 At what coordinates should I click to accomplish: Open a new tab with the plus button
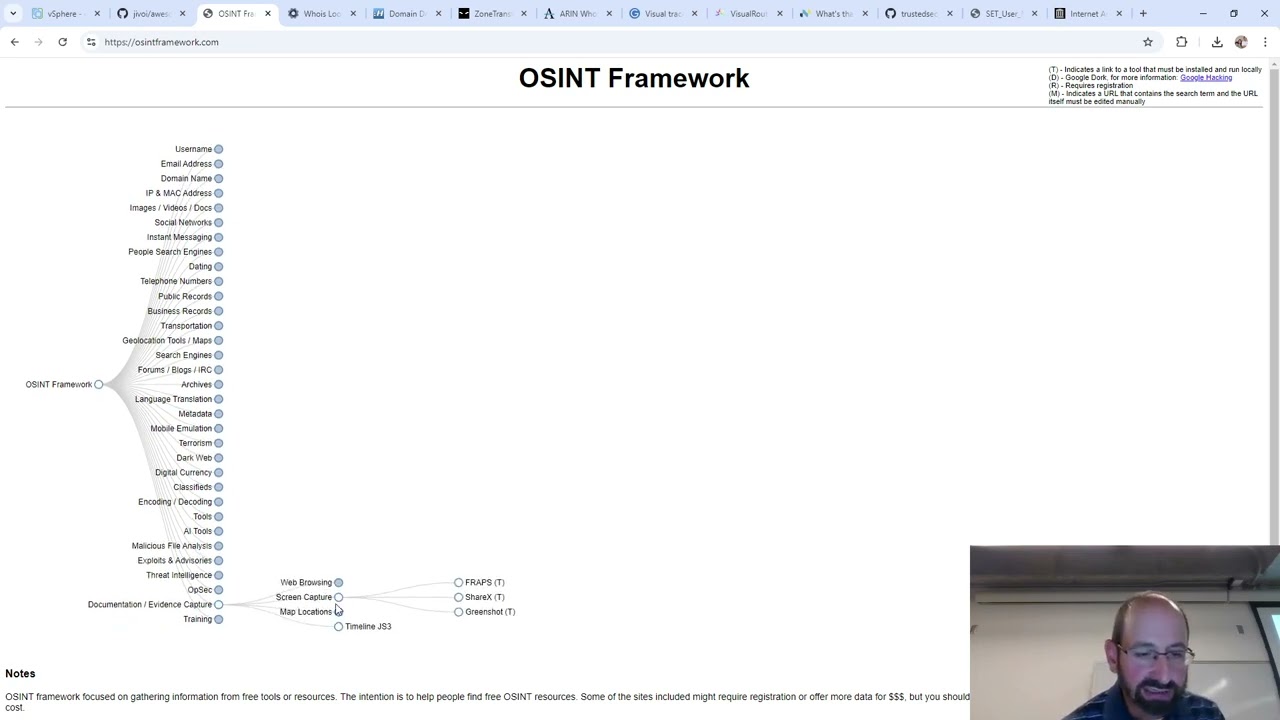coord(1143,14)
